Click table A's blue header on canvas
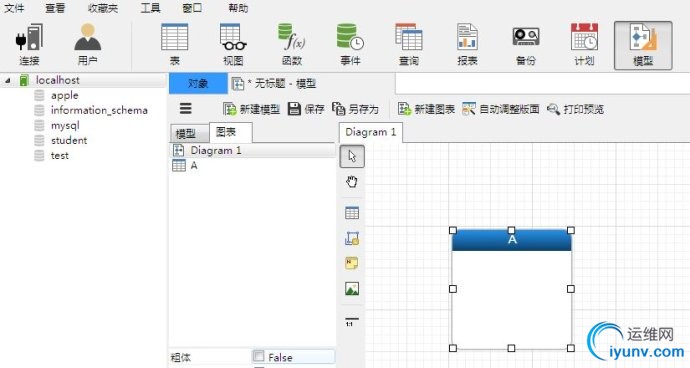 point(512,240)
